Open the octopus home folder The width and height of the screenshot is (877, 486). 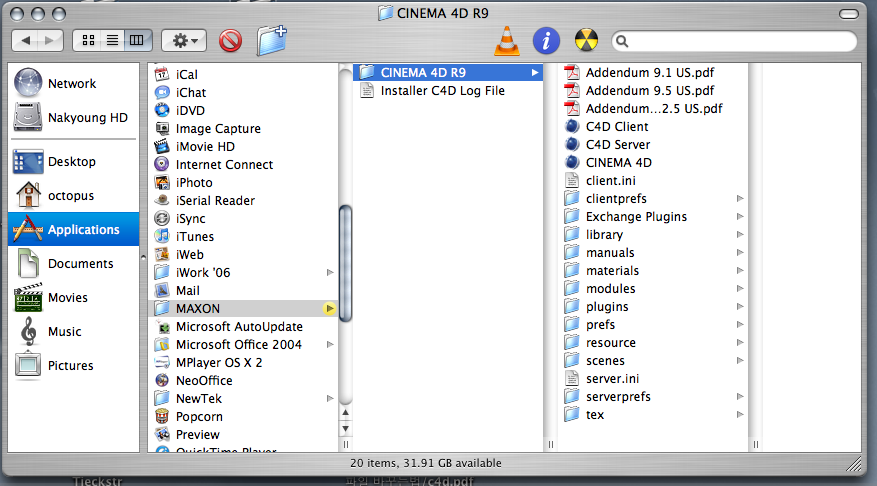coord(73,196)
